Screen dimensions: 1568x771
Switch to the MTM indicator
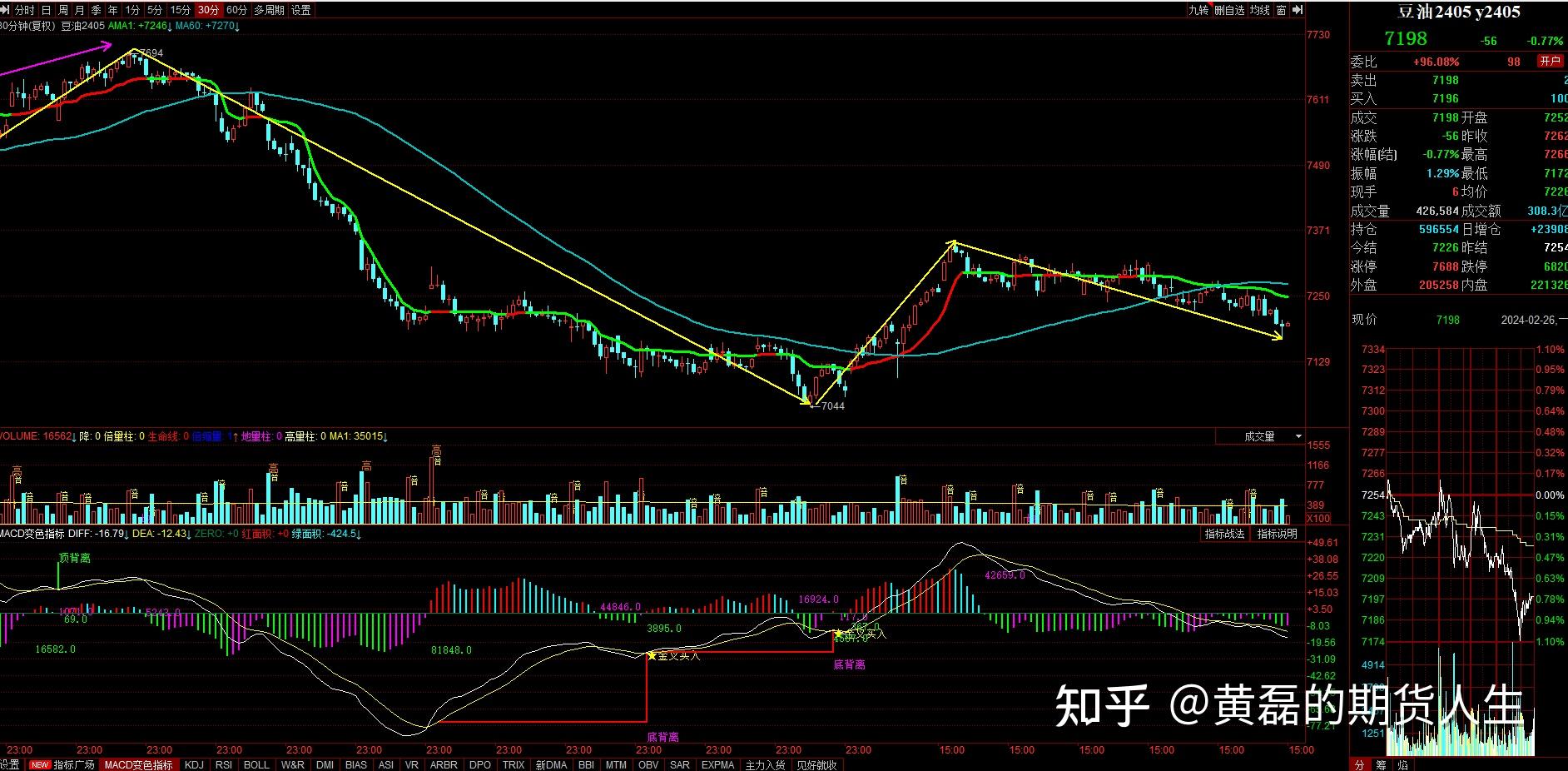point(616,764)
